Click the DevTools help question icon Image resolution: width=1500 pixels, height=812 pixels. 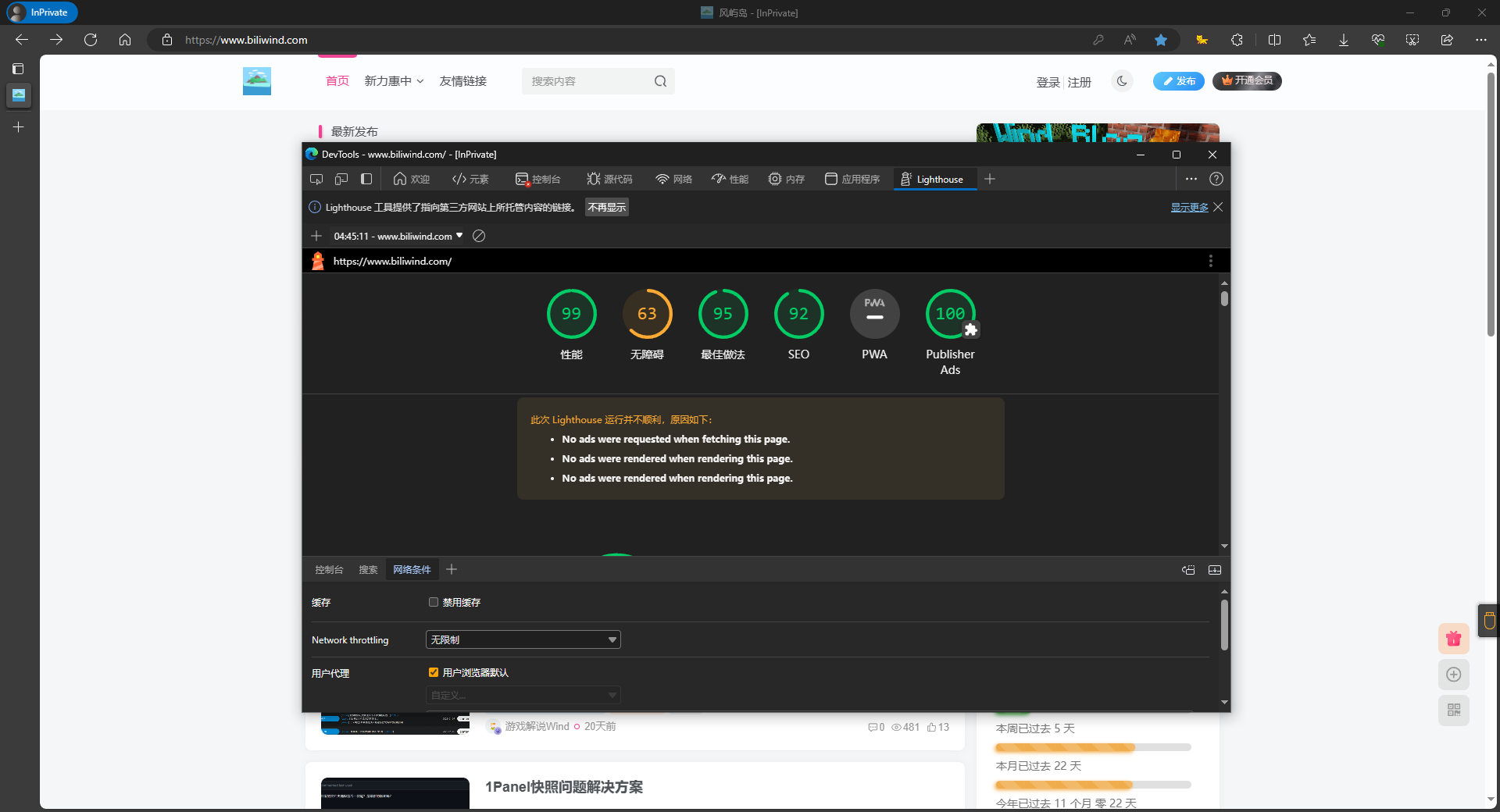pyautogui.click(x=1216, y=179)
